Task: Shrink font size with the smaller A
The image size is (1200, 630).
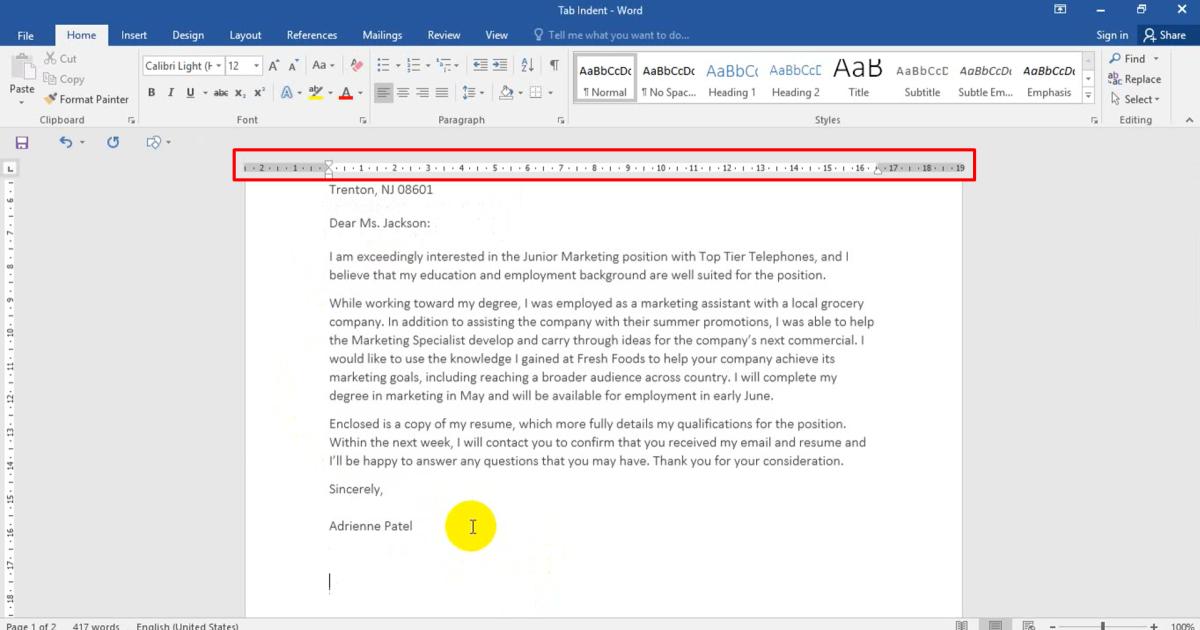Action: (294, 65)
